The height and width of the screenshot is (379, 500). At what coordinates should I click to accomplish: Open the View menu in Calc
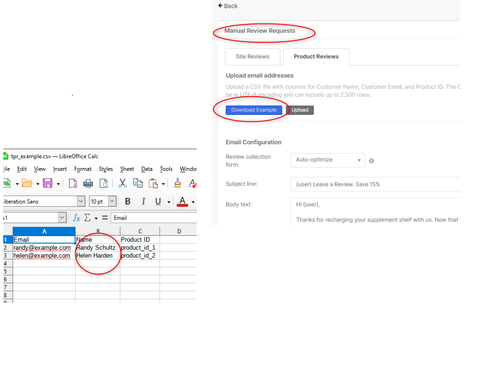click(x=40, y=169)
